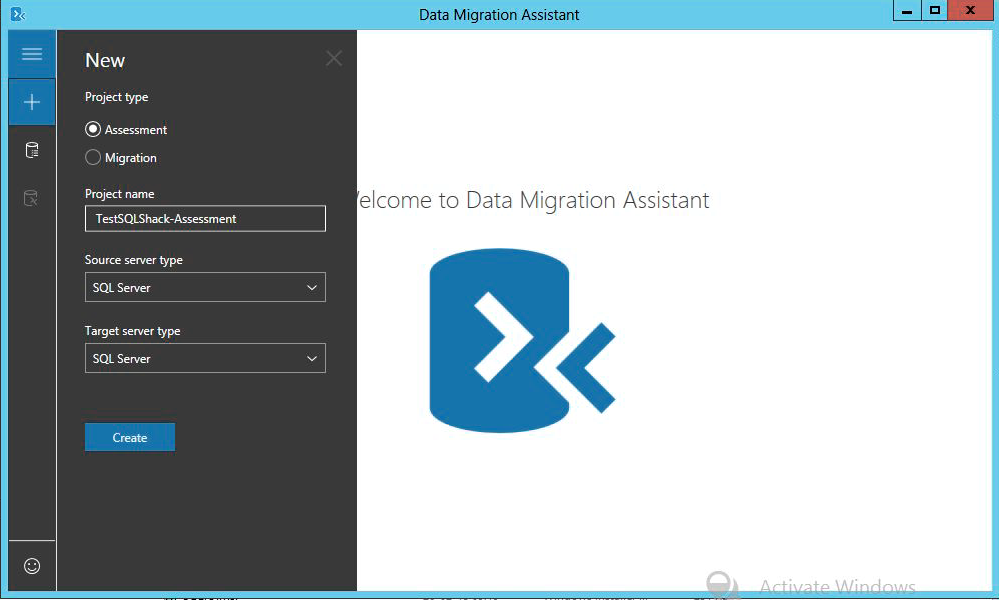Click the large Data Migration Assistant logo
The height and width of the screenshot is (600, 999).
(x=522, y=341)
